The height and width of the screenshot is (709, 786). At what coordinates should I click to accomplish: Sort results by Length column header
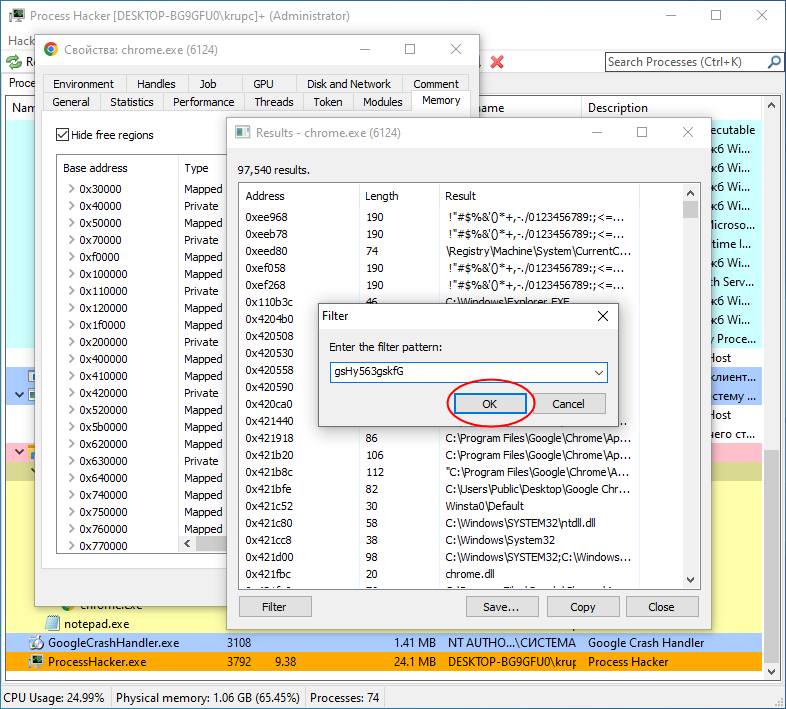[399, 196]
